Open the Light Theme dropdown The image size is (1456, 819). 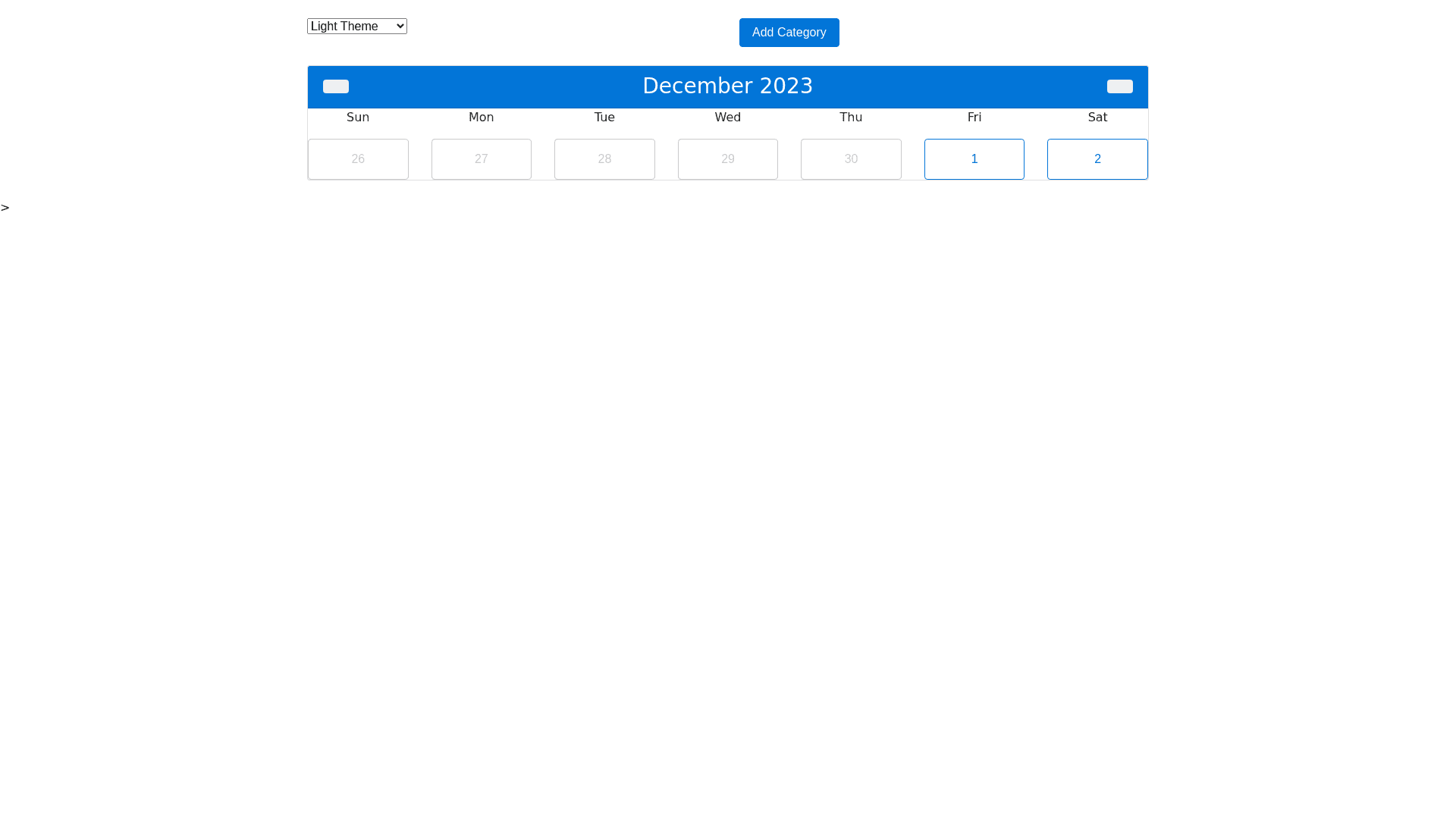tap(356, 27)
